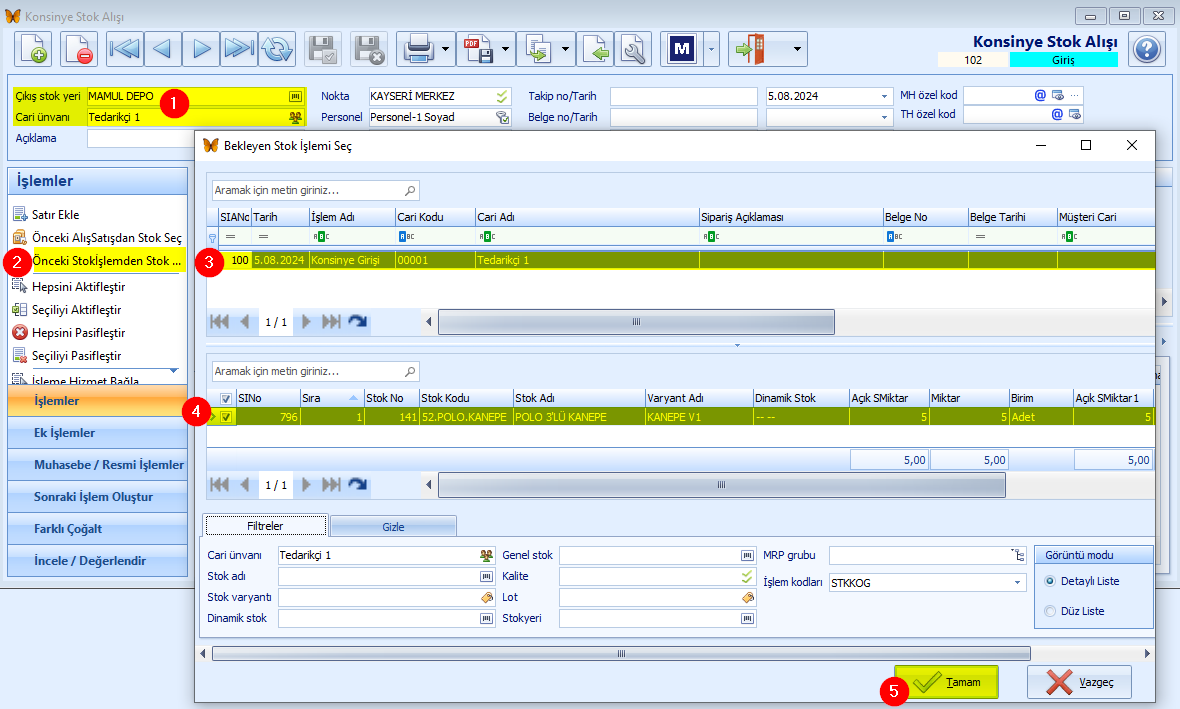Click lower grid horizontal scrollbar thumb

[x=722, y=485]
